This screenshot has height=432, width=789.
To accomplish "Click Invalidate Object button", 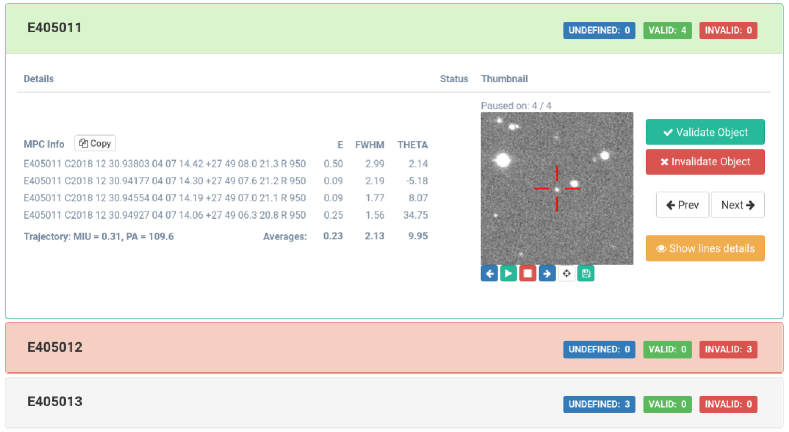I will coord(705,162).
